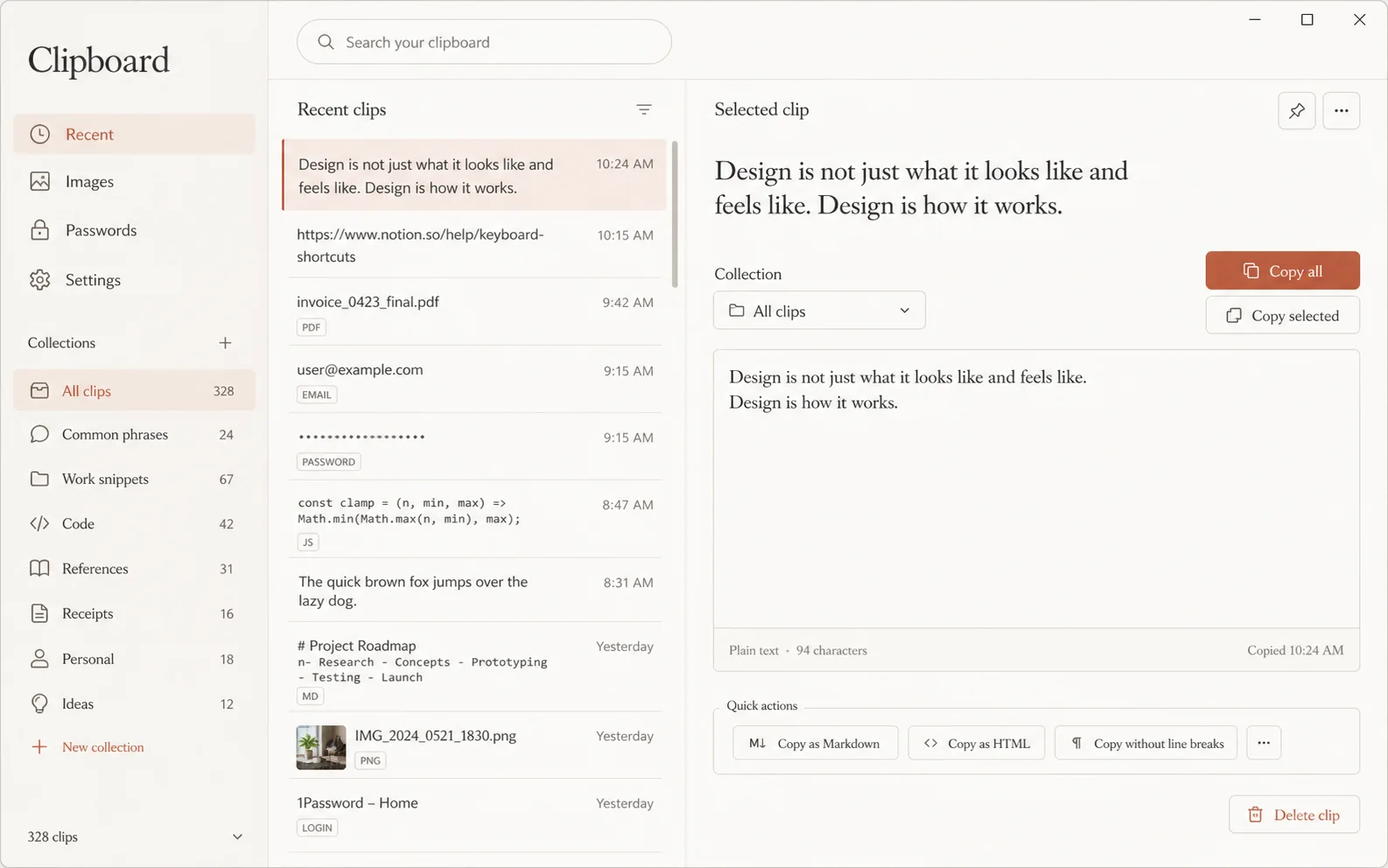Click Copy as HTML
This screenshot has height=868, width=1388.
[976, 743]
